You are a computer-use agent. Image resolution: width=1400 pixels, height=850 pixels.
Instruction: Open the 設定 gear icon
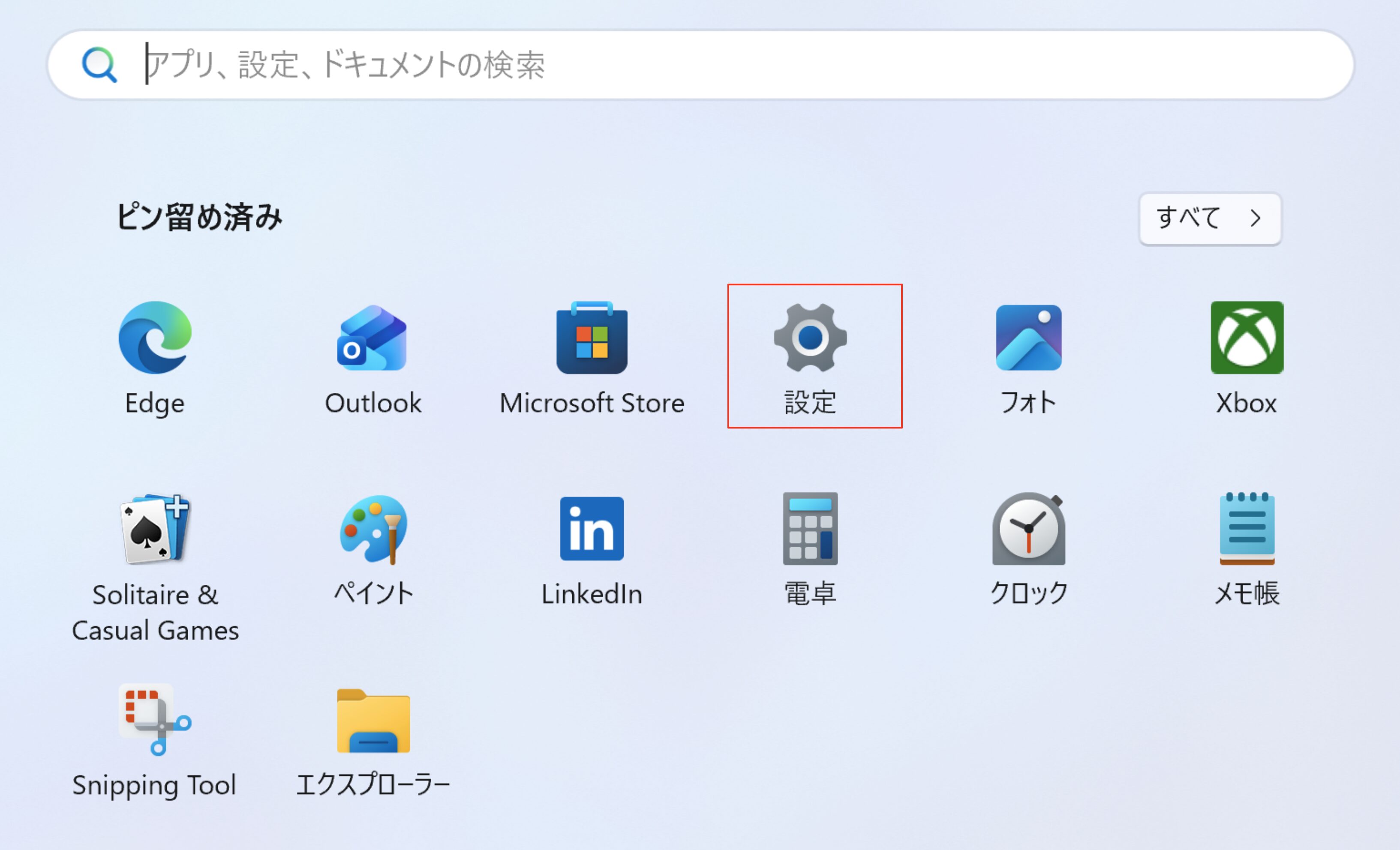[810, 338]
